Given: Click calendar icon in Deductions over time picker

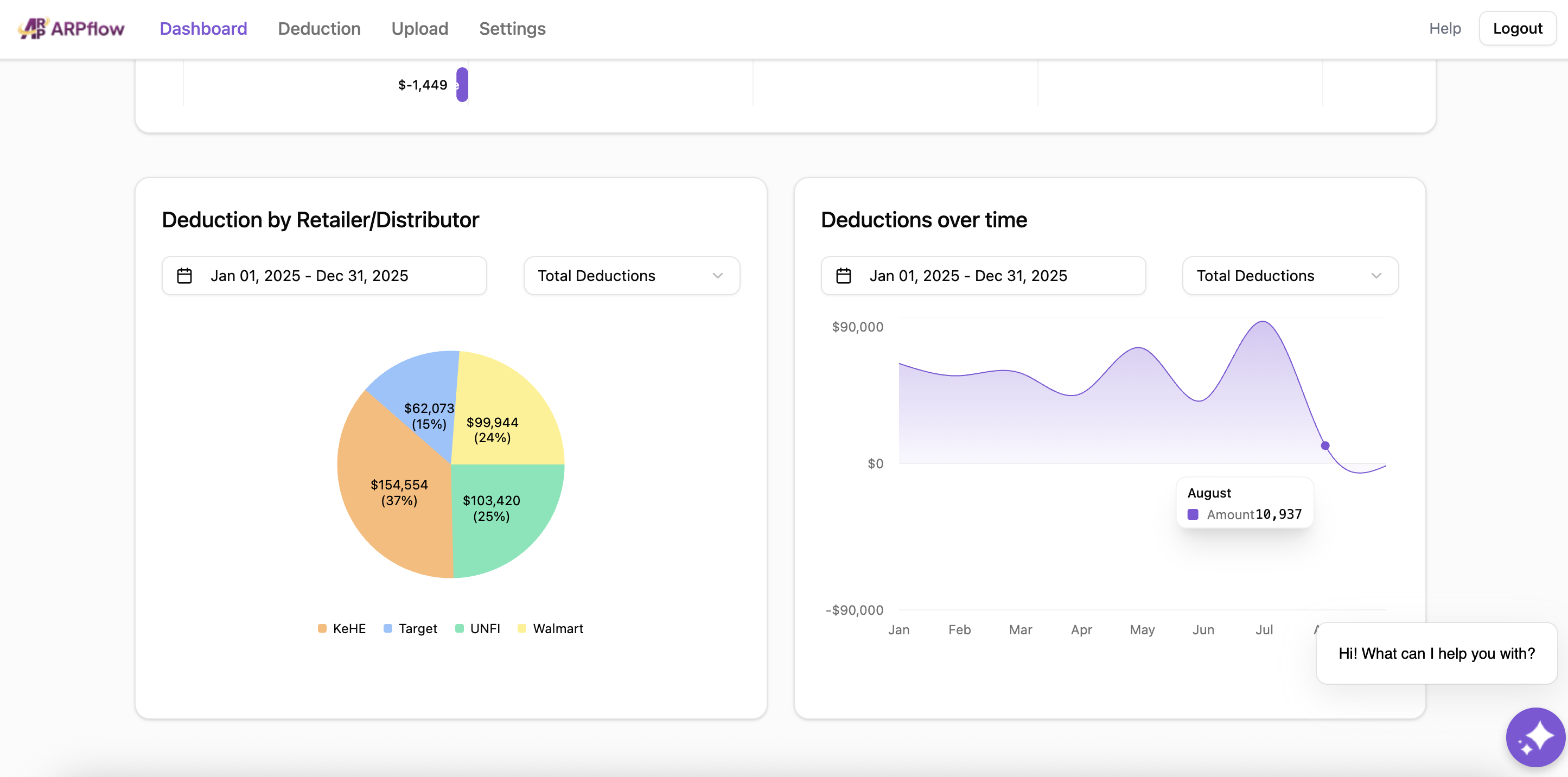Looking at the screenshot, I should click(843, 276).
